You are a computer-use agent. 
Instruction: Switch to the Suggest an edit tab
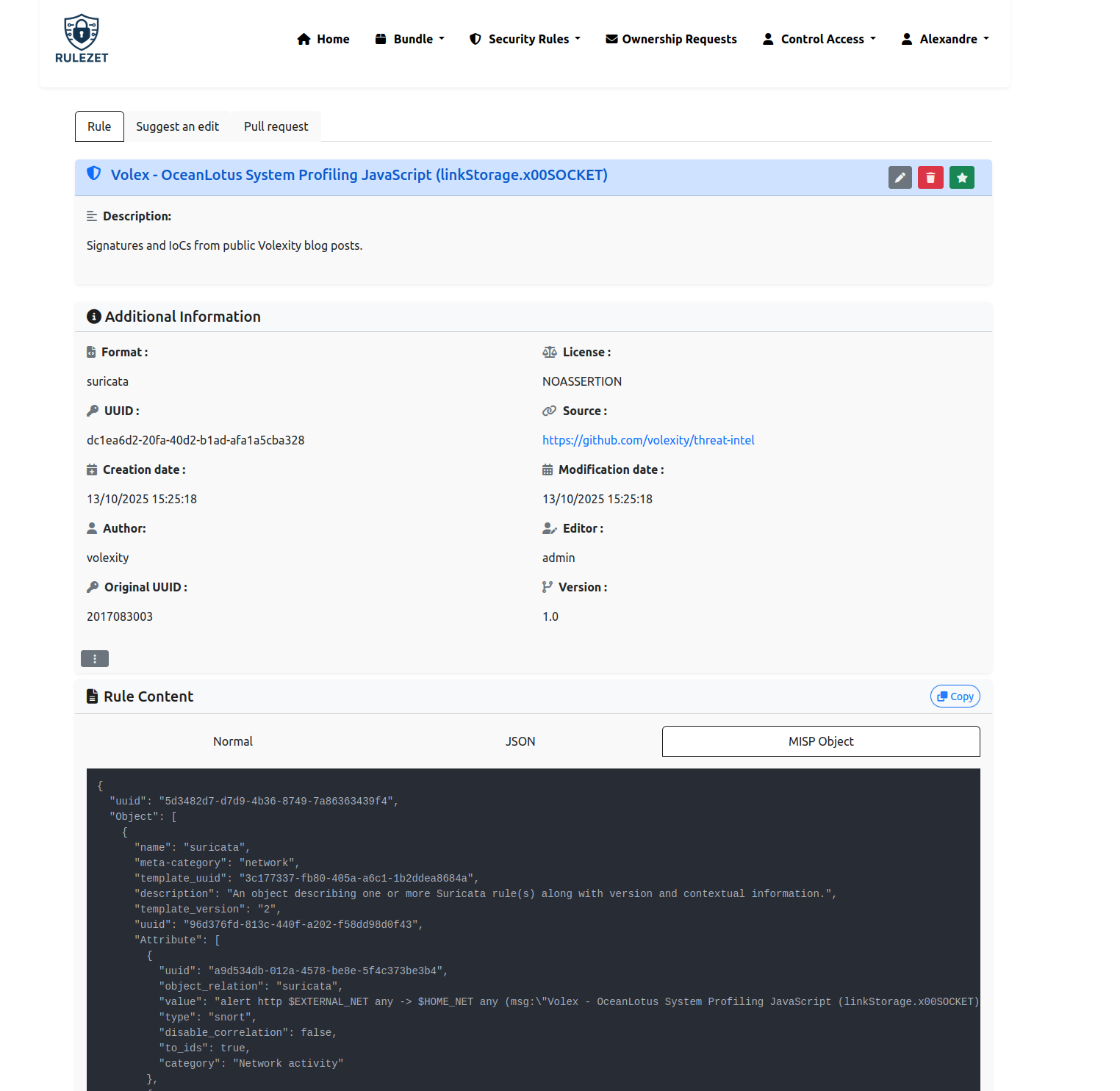[177, 126]
